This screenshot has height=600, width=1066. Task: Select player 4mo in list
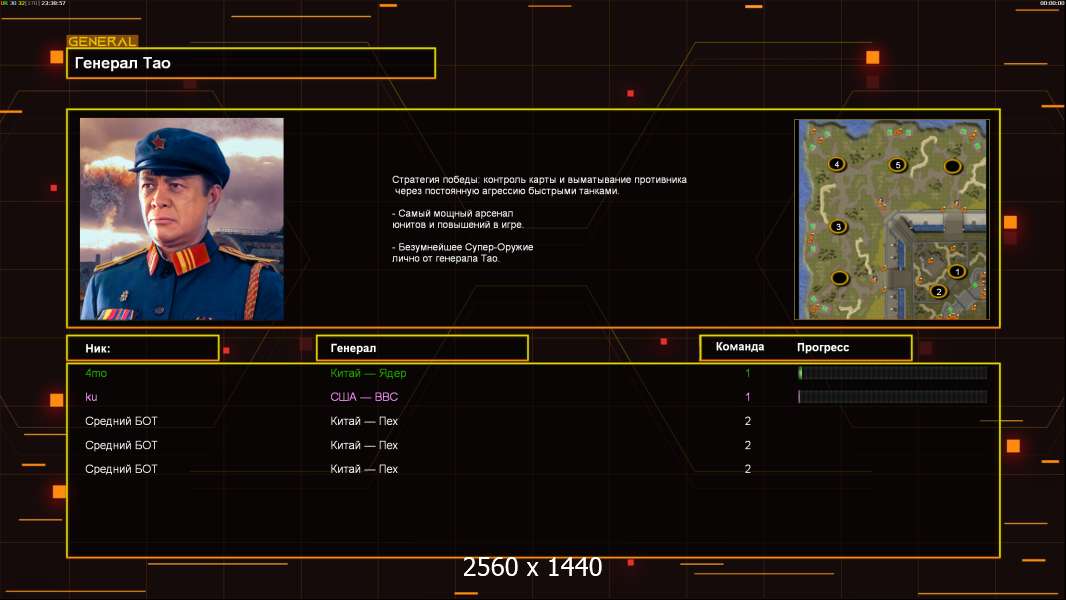tap(96, 373)
